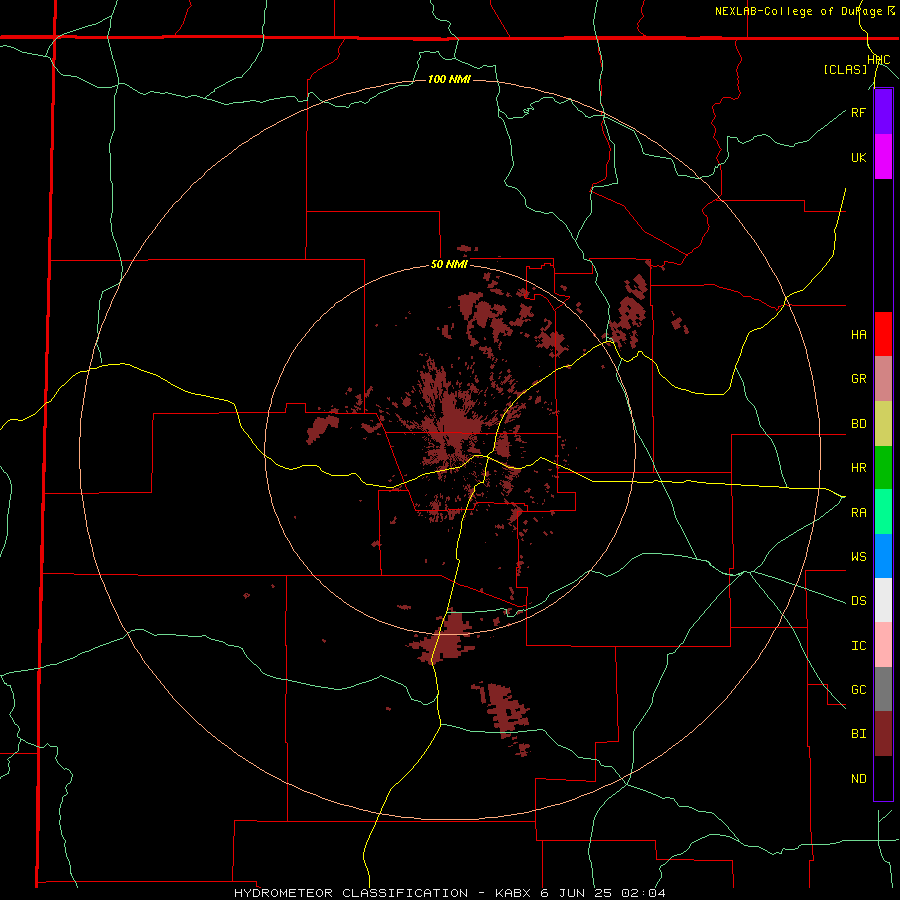Pick the light green RA legend swatch

click(883, 512)
